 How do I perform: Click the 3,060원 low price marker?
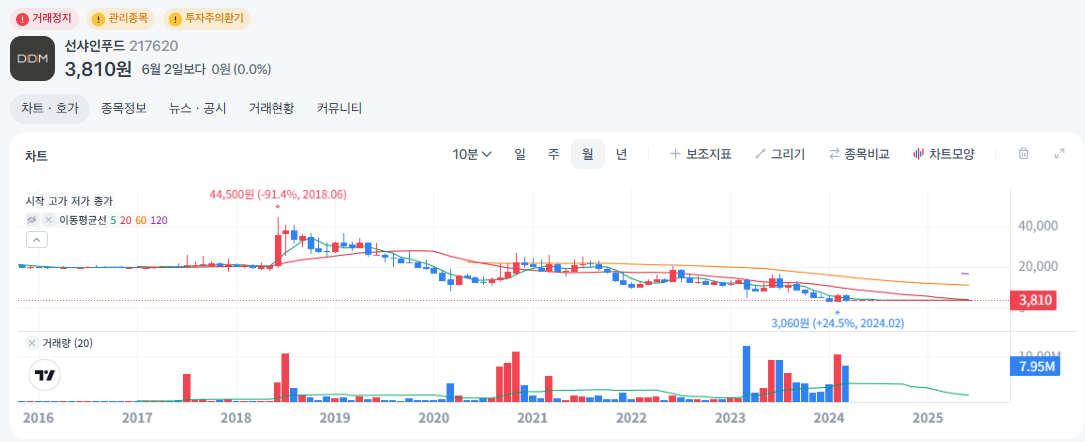tap(837, 323)
